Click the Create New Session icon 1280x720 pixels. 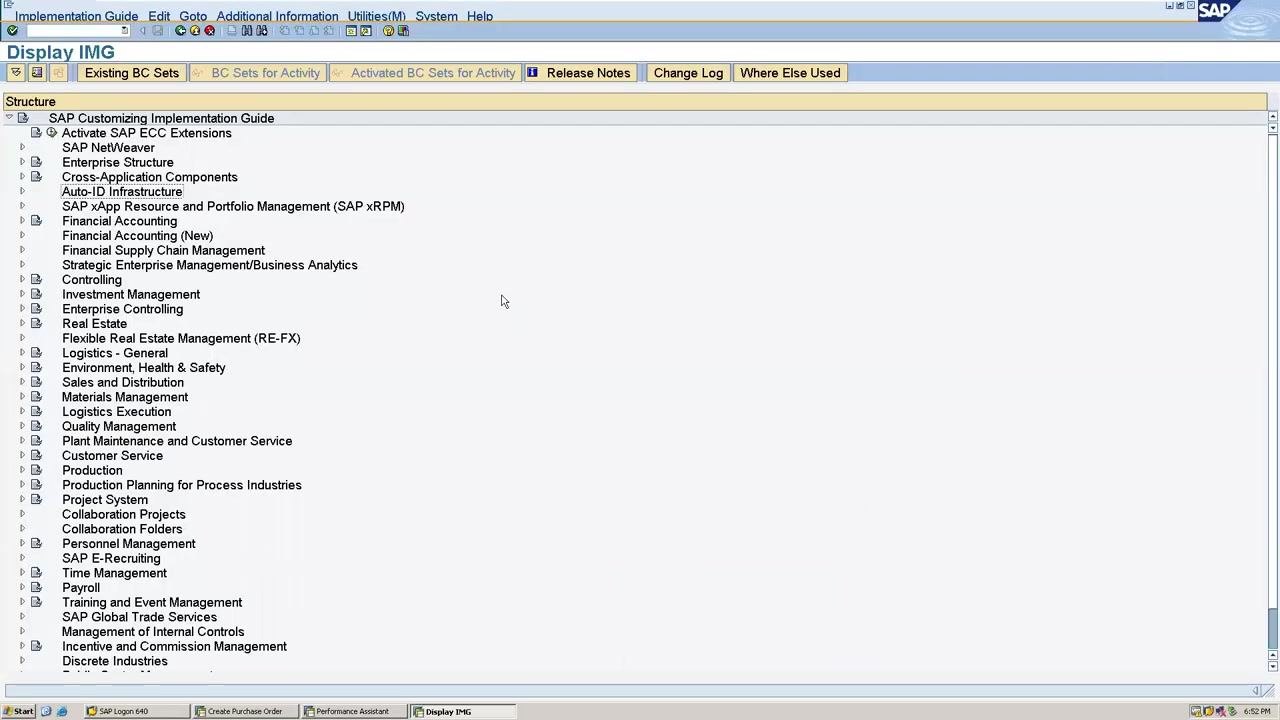coord(351,31)
